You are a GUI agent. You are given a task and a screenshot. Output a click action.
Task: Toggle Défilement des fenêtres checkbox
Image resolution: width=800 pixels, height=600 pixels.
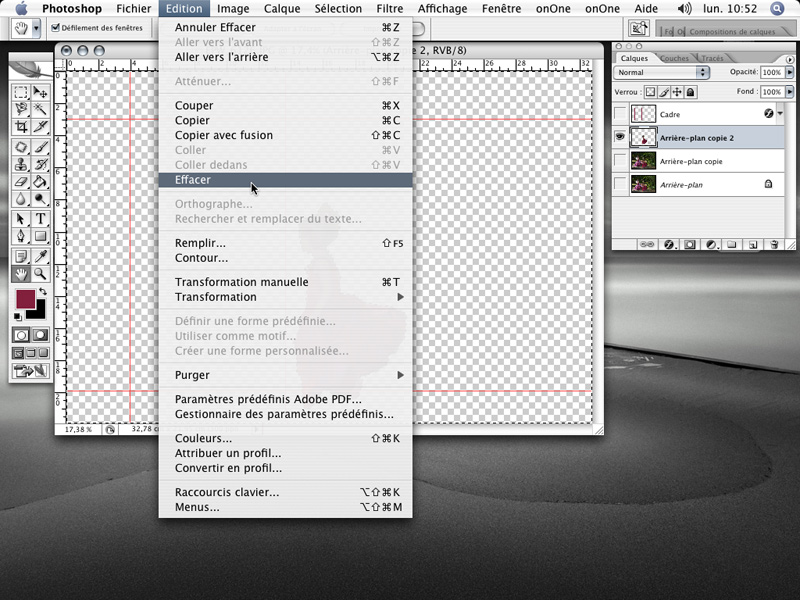click(56, 28)
